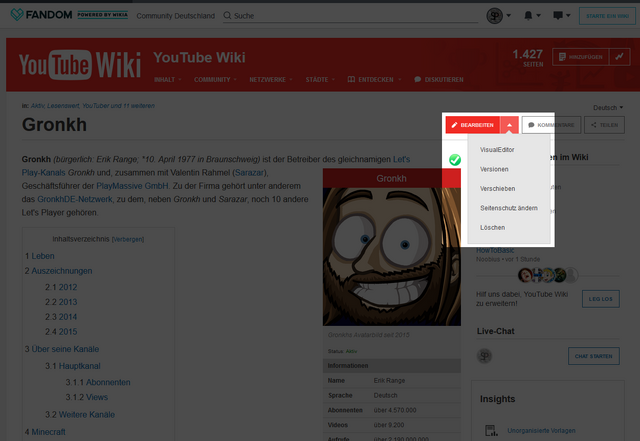Click the Live-Chat user avatar
The height and width of the screenshot is (441, 640).
pos(484,356)
